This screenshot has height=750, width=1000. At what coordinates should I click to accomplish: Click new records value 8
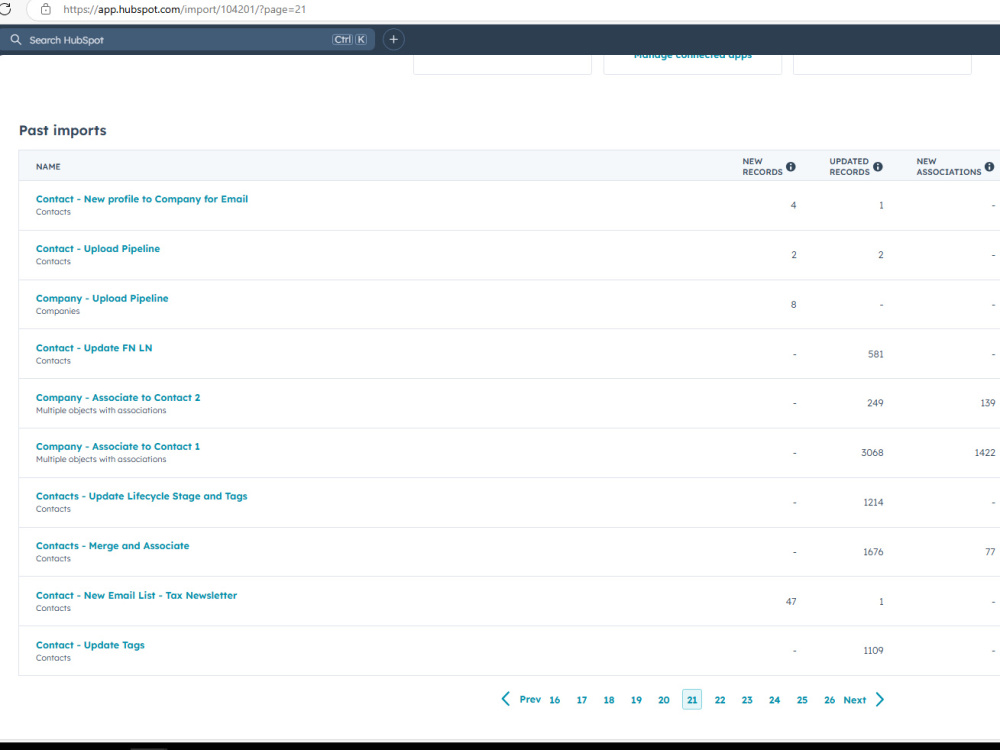pyautogui.click(x=793, y=304)
